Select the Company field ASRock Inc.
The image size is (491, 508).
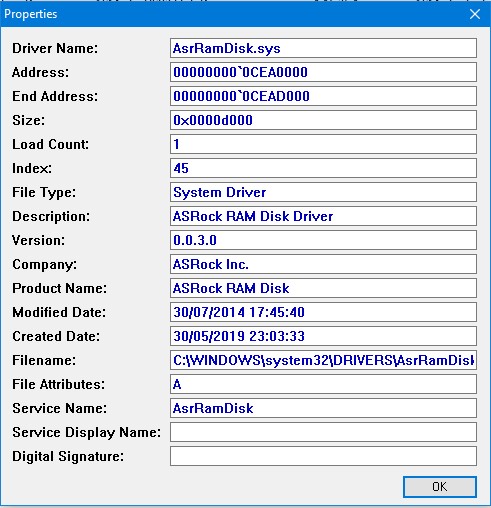[323, 264]
